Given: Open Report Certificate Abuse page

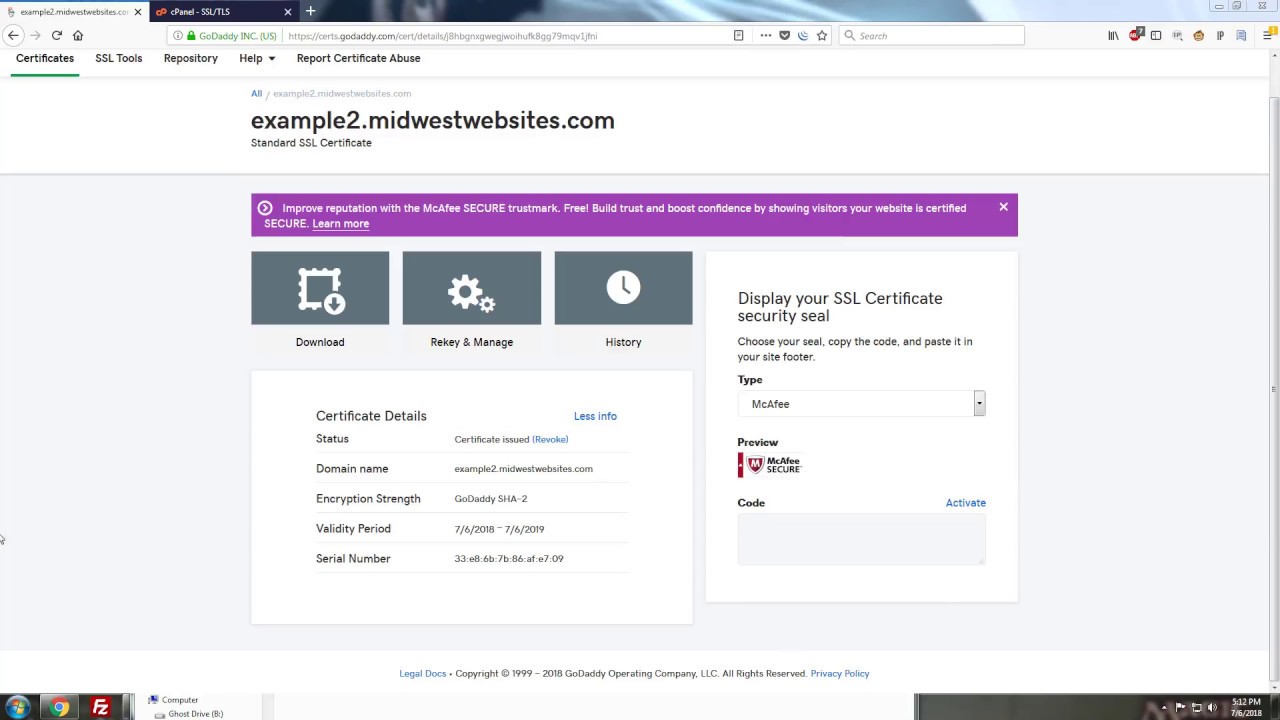Looking at the screenshot, I should point(358,58).
